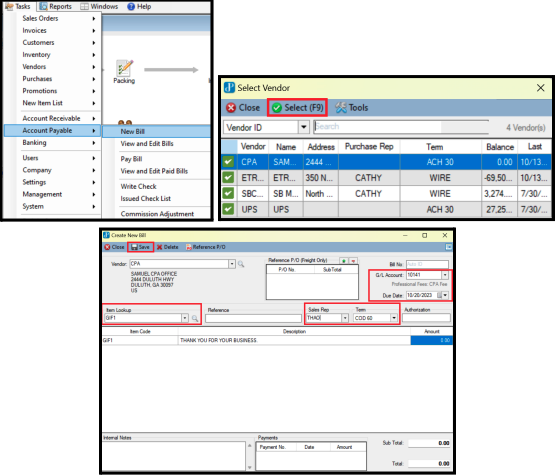Viewport: 555px width, 476px height.
Task: Click the Bill No field
Action: pyautogui.click(x=427, y=264)
